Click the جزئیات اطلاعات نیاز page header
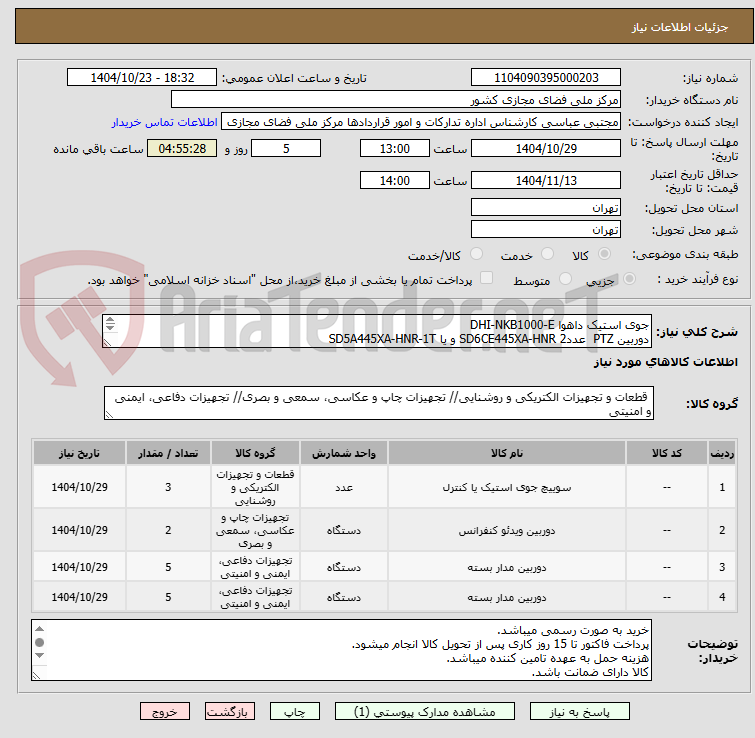This screenshot has height=738, width=755. 679,27
